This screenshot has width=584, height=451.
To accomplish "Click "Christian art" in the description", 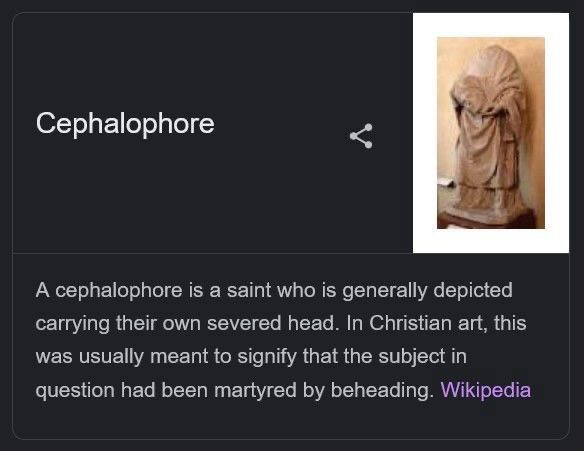I will (428, 323).
